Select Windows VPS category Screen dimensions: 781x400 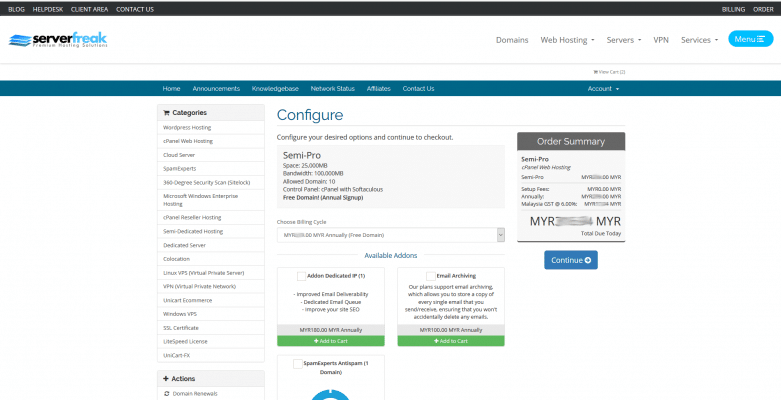pyautogui.click(x=211, y=314)
